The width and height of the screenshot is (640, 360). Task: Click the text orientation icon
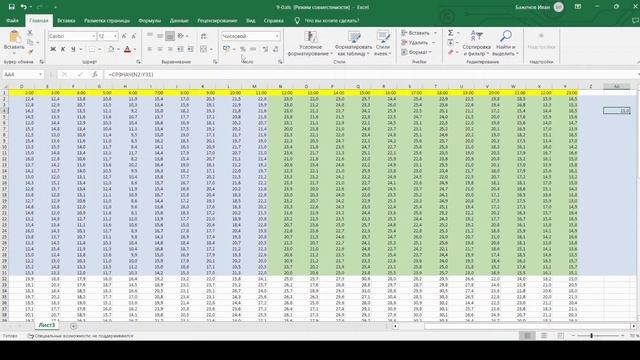click(181, 36)
